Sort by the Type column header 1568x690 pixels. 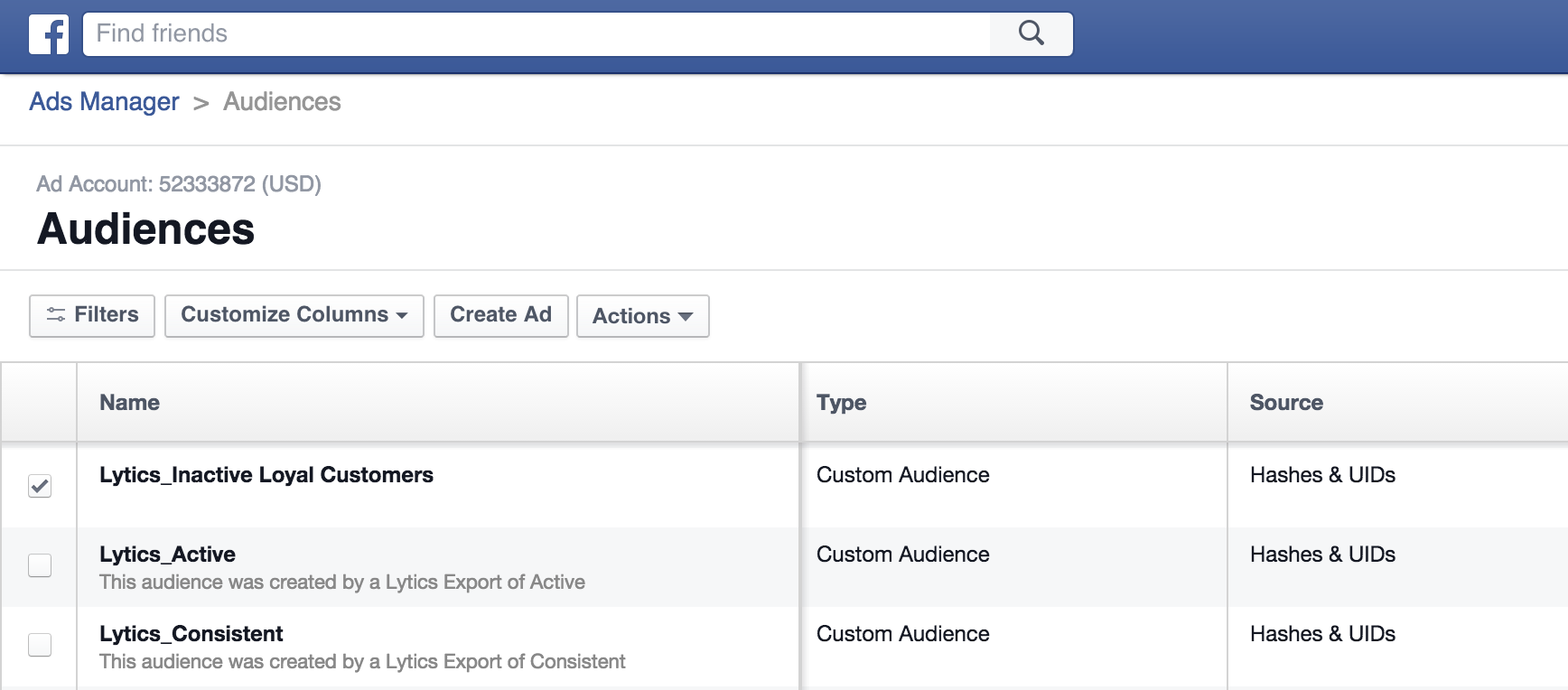pyautogui.click(x=841, y=403)
